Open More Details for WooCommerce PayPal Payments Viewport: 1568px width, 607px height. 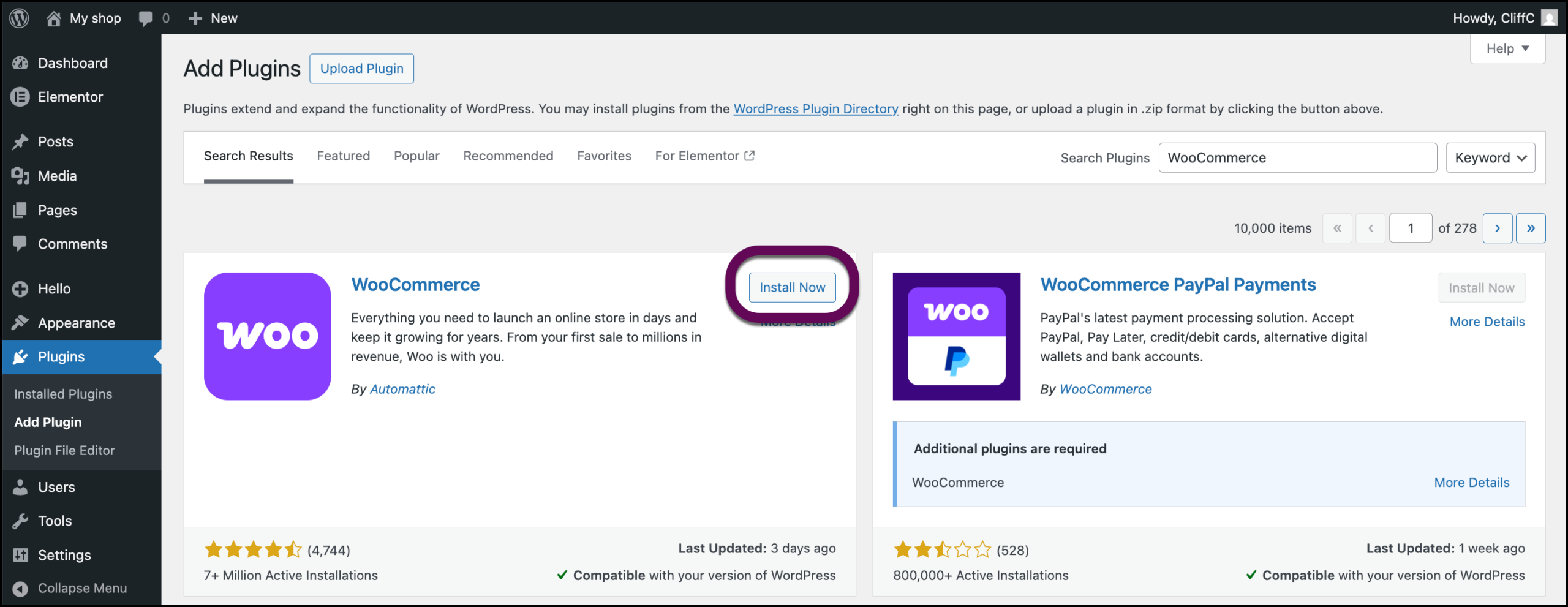(x=1487, y=321)
